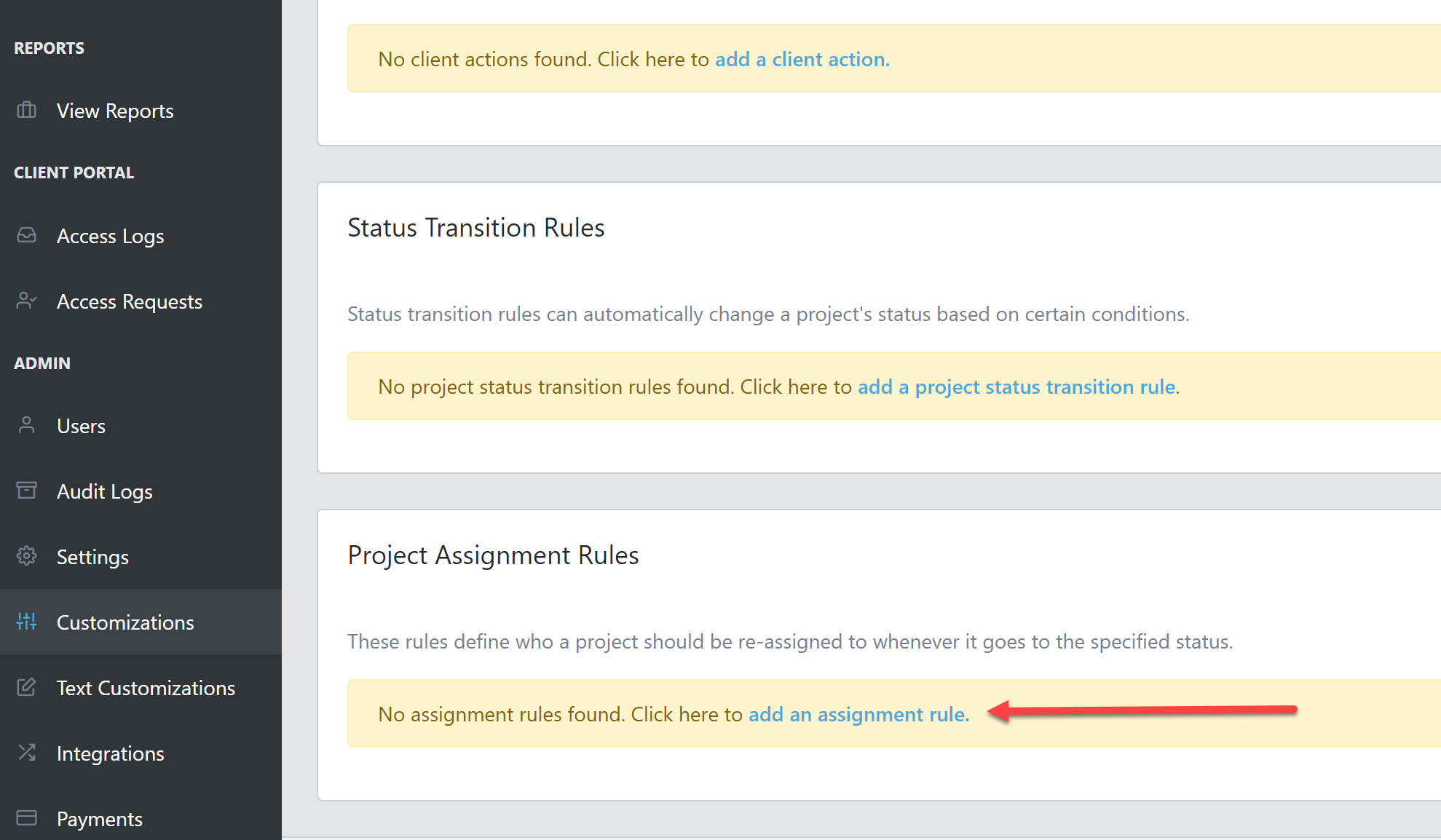Screen dimensions: 1441x840
Task: Navigate to Users from the sidebar
Action: 80,425
